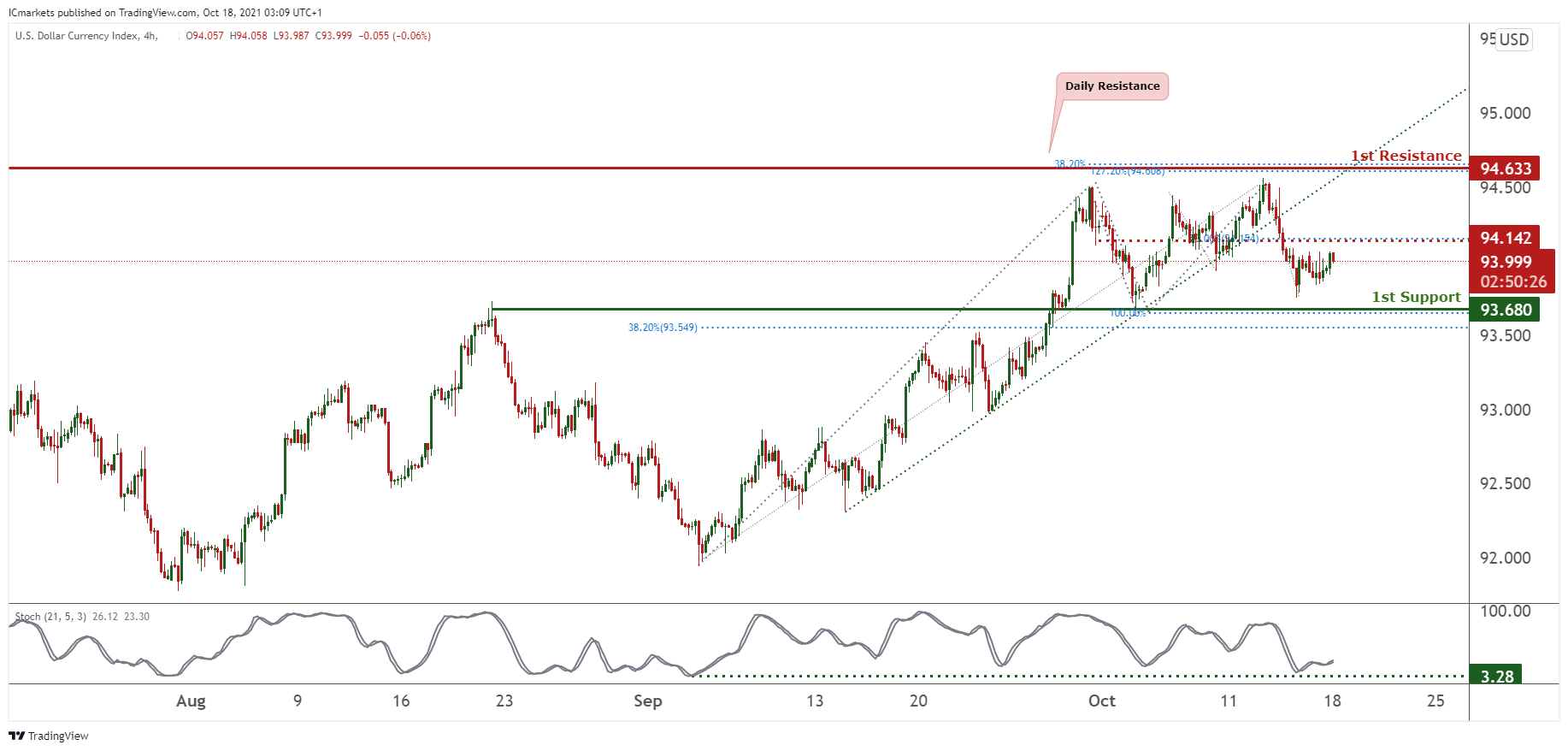Select the 1st Support text label
The image size is (1568, 751).
[1416, 297]
